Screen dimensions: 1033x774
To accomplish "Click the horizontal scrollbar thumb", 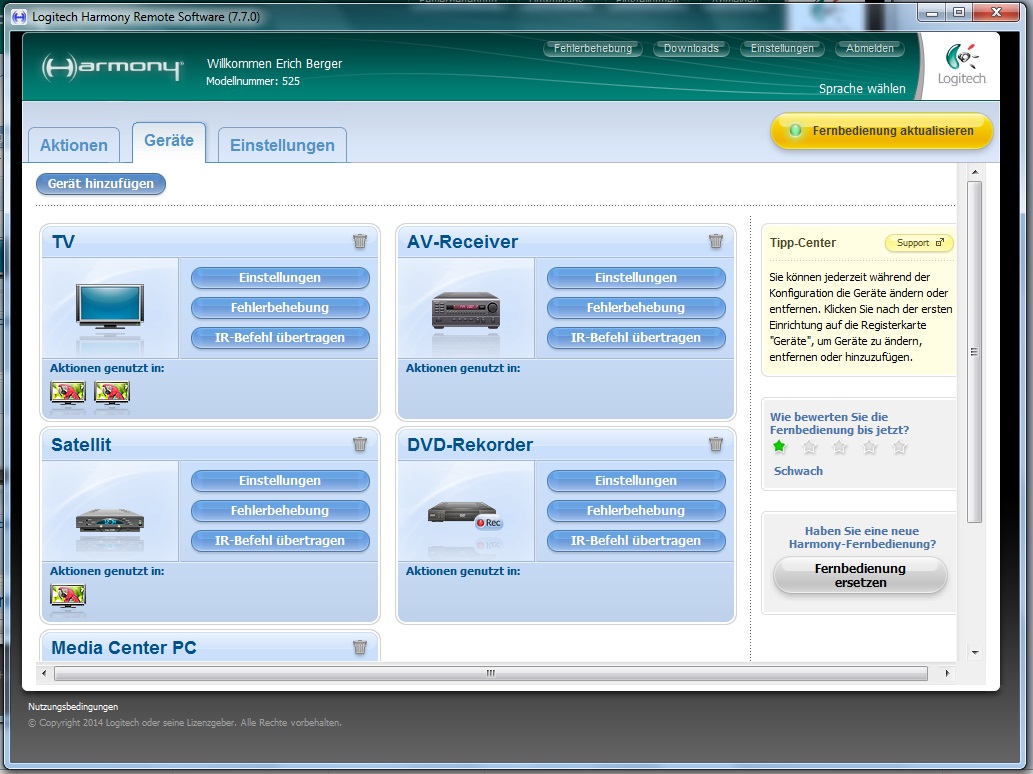I will (x=490, y=674).
